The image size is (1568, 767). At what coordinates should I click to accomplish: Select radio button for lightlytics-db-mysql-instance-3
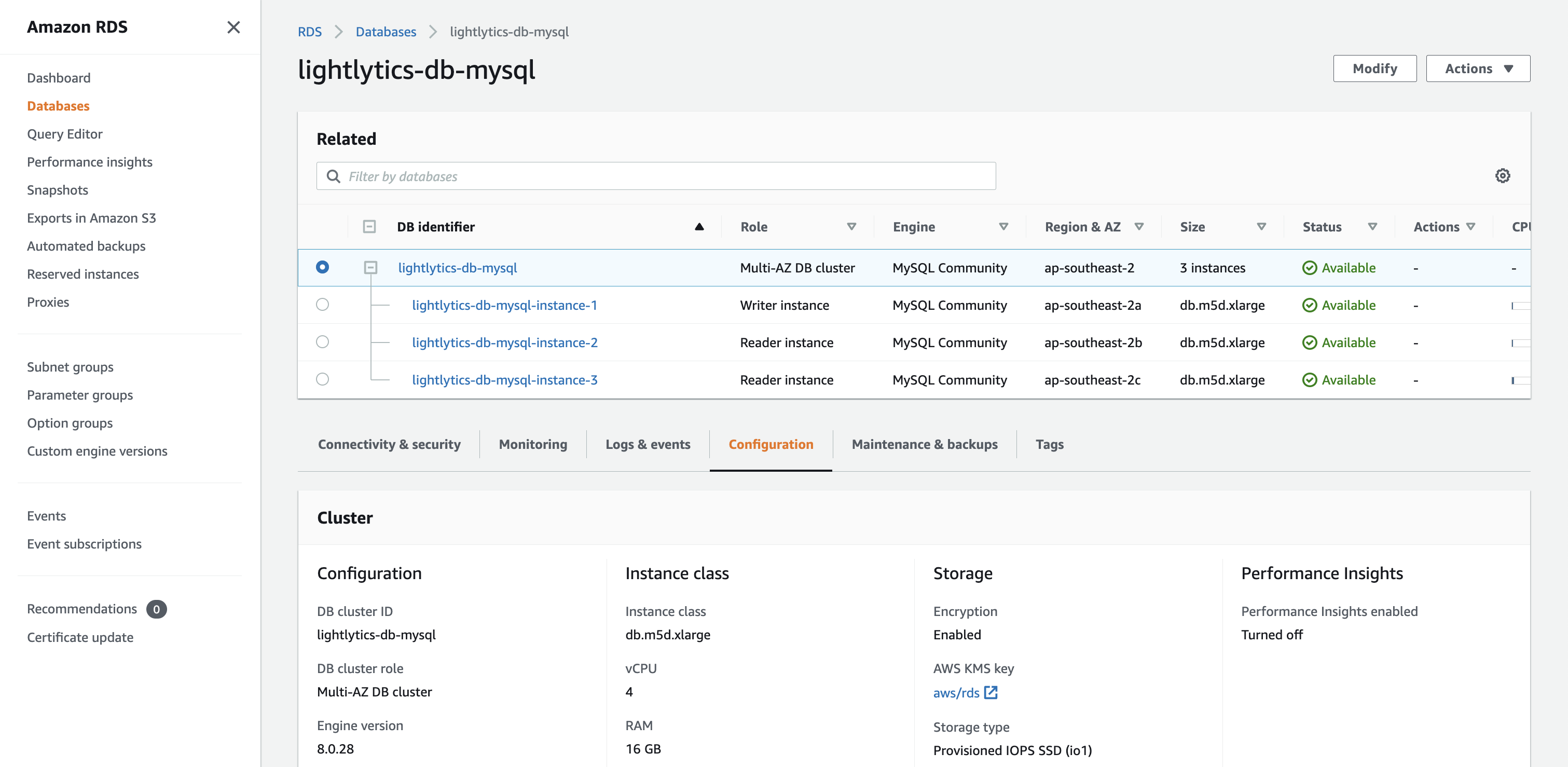[x=323, y=380]
